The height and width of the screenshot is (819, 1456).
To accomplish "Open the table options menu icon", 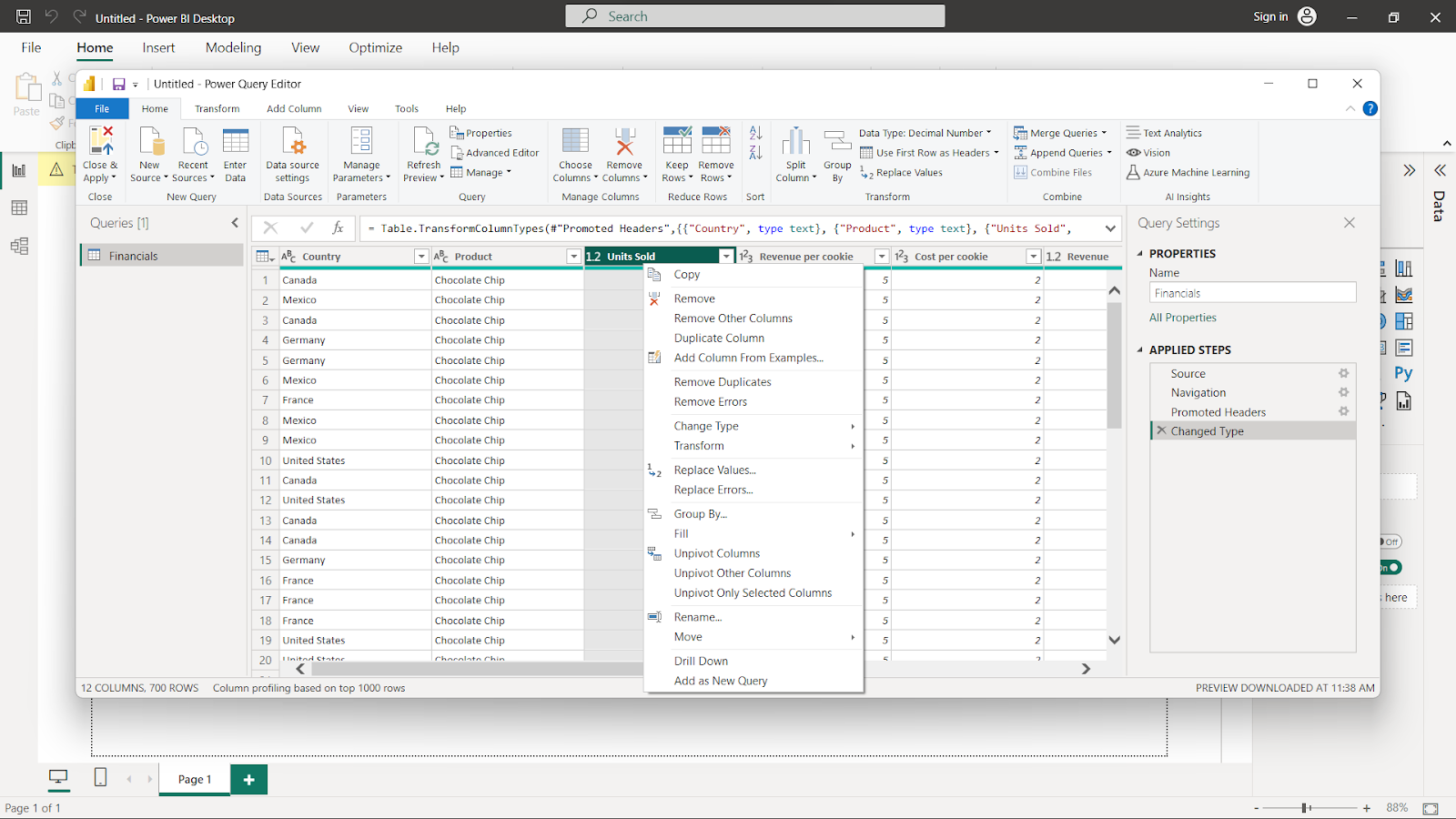I will click(x=265, y=257).
